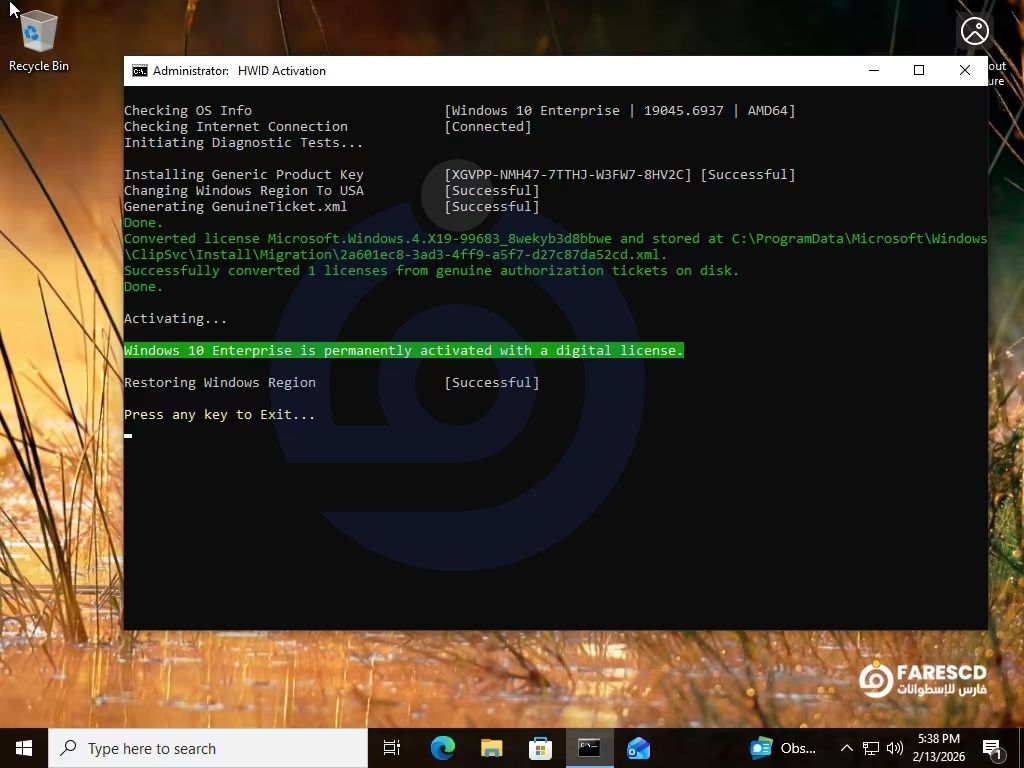Open File Explorer from the taskbar

pos(491,748)
